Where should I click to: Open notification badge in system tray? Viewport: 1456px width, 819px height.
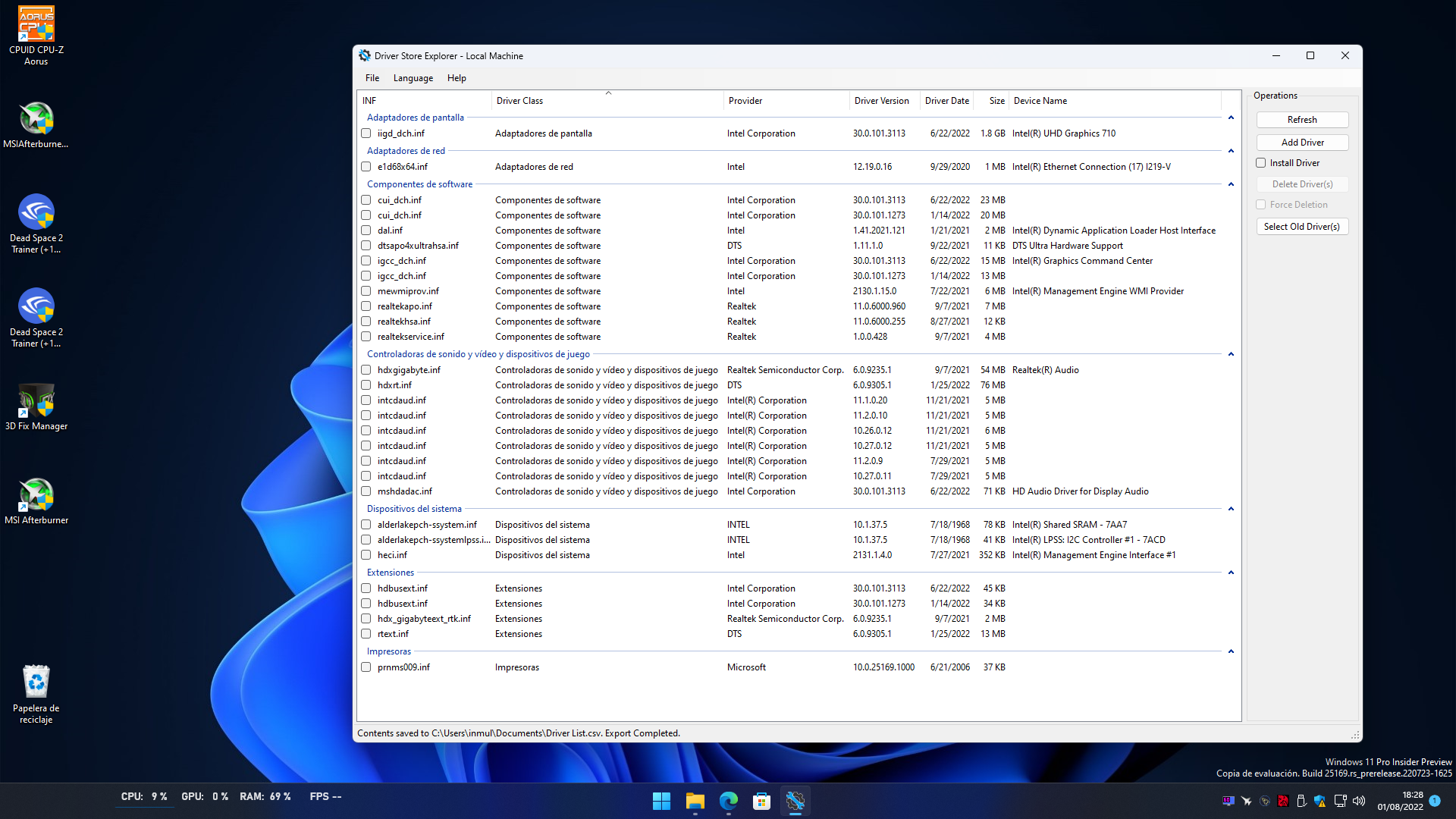click(1435, 801)
